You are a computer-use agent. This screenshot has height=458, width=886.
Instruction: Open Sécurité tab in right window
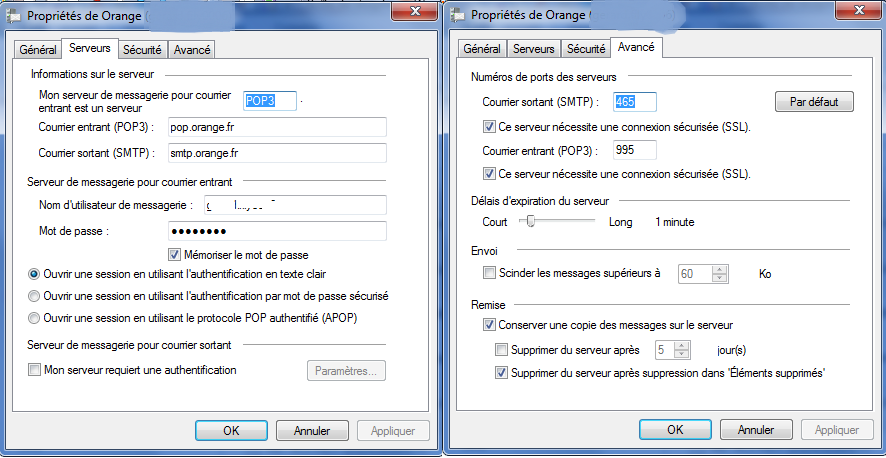click(586, 49)
